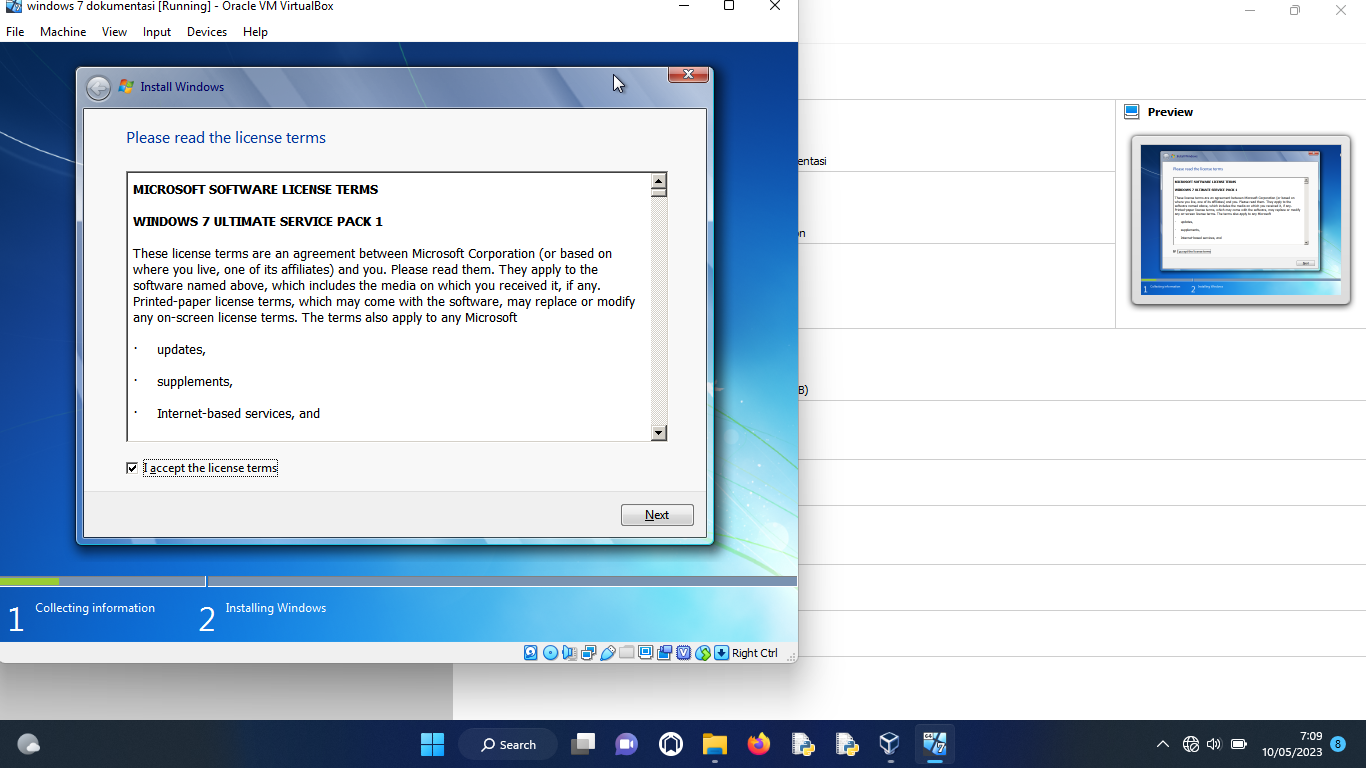Viewport: 1366px width, 768px height.
Task: Click the Preview monitor icon in Manager
Action: pyautogui.click(x=1132, y=112)
